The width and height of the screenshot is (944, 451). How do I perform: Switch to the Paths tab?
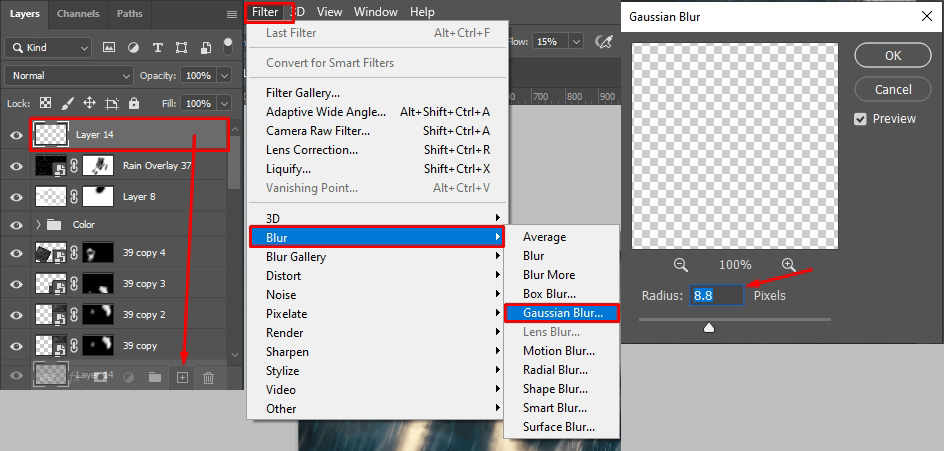click(129, 13)
